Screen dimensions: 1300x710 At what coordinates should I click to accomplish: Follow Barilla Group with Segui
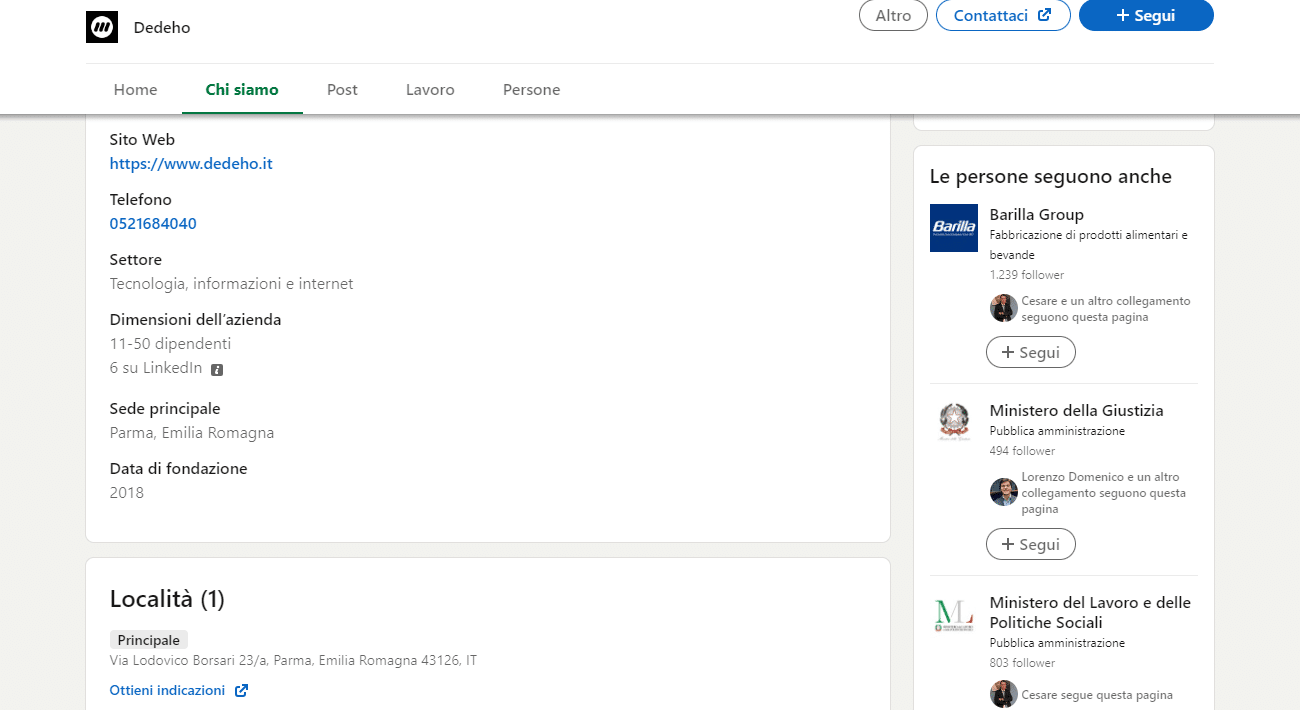[x=1031, y=352]
